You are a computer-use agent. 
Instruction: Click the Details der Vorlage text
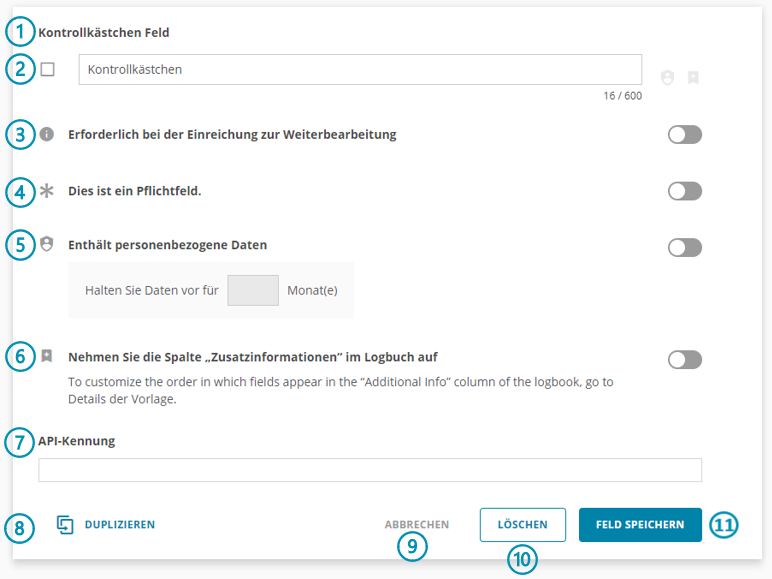pyautogui.click(x=122, y=399)
